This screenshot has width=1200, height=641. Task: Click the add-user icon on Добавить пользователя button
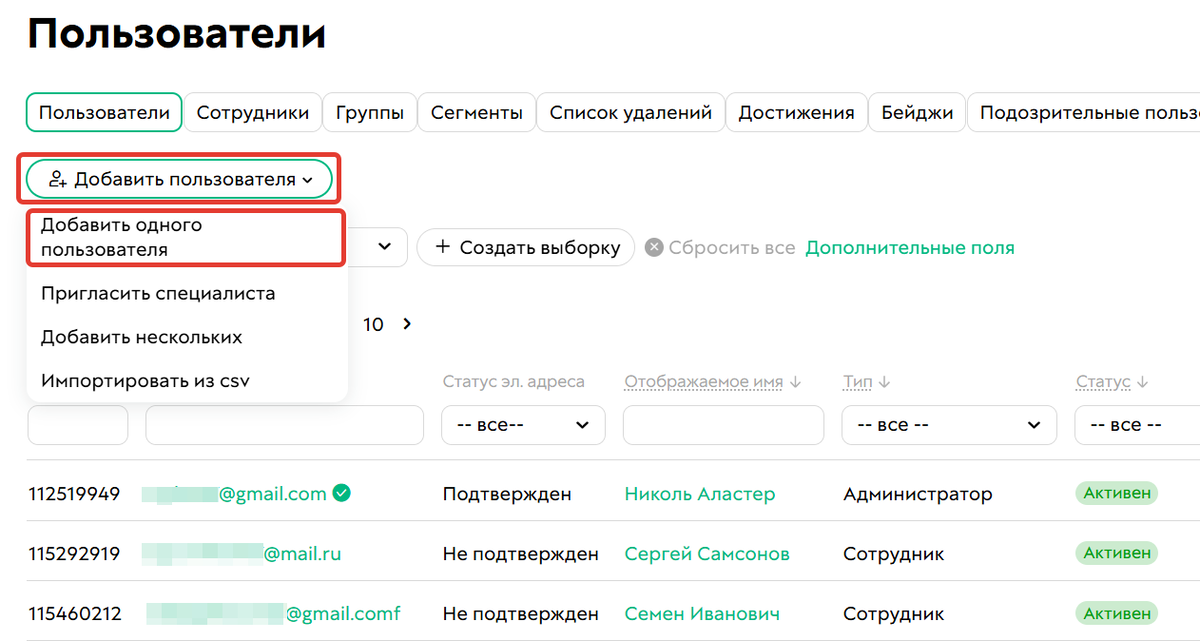pyautogui.click(x=61, y=178)
